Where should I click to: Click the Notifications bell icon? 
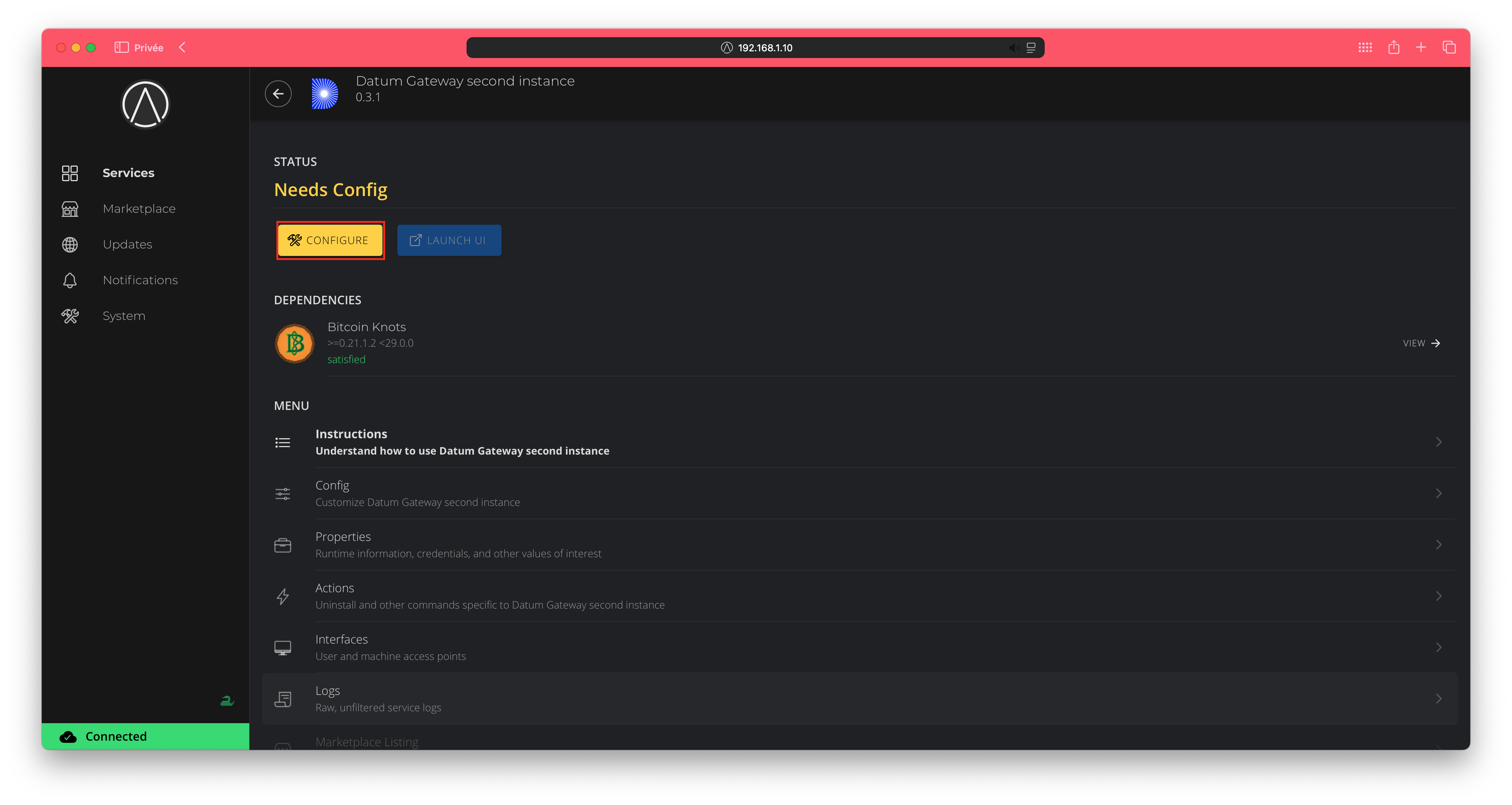(x=69, y=280)
